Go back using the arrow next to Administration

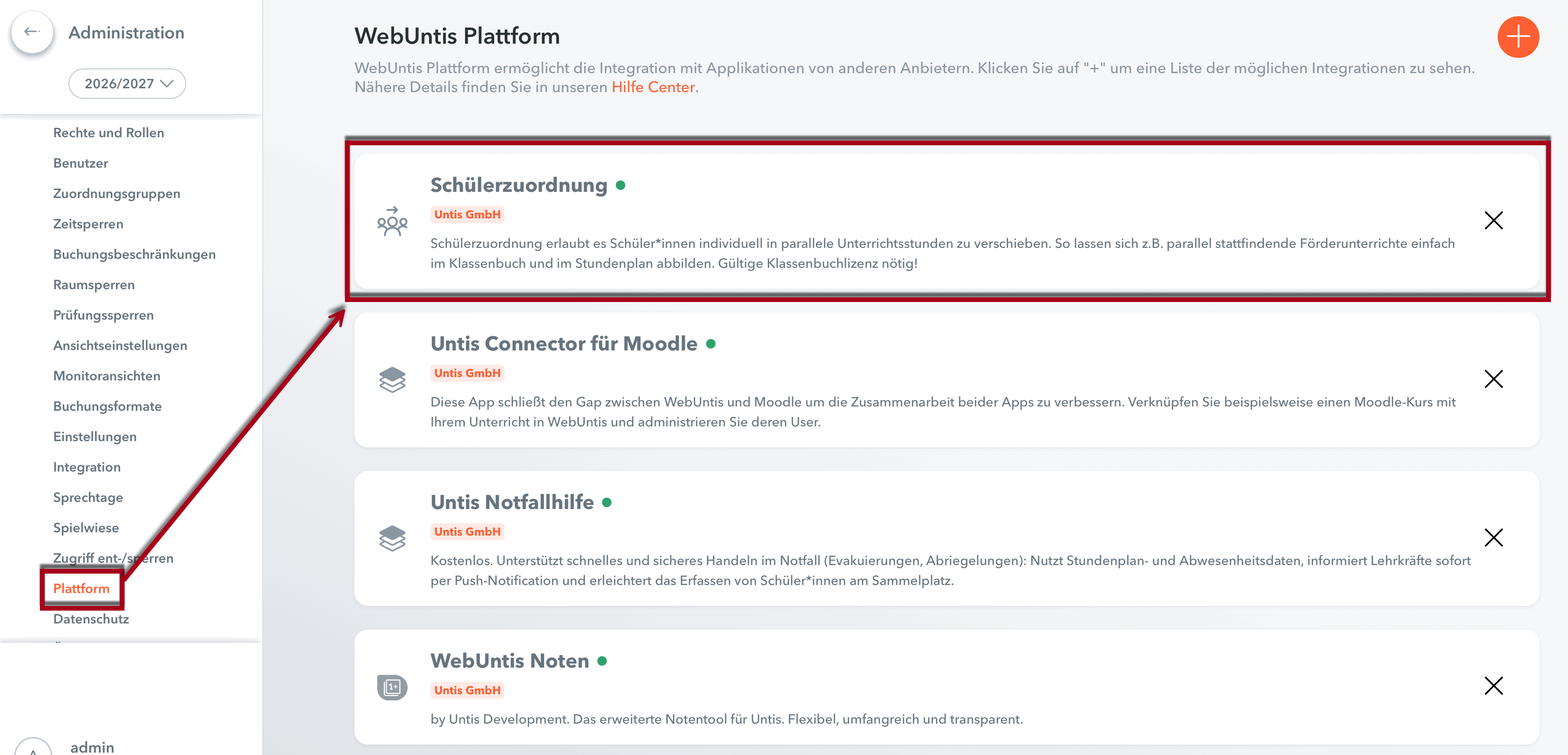(x=32, y=32)
